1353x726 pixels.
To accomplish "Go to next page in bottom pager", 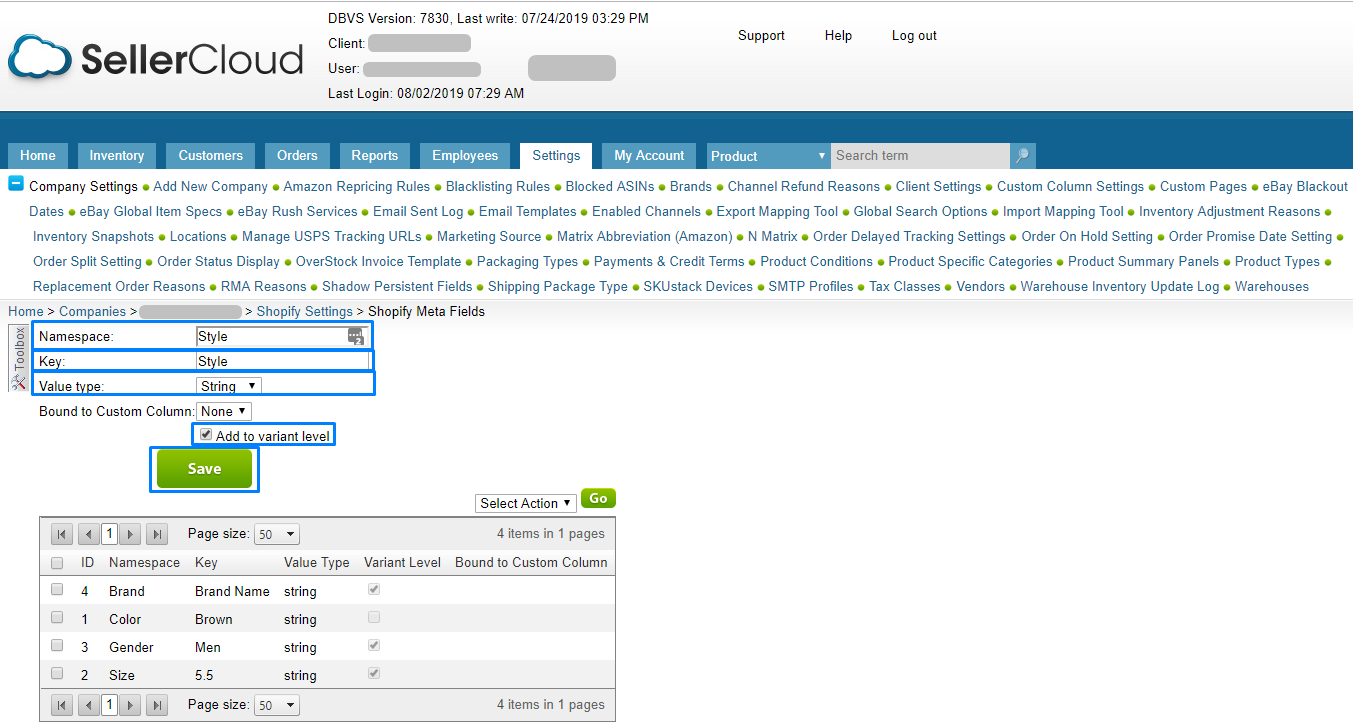I will pos(131,705).
